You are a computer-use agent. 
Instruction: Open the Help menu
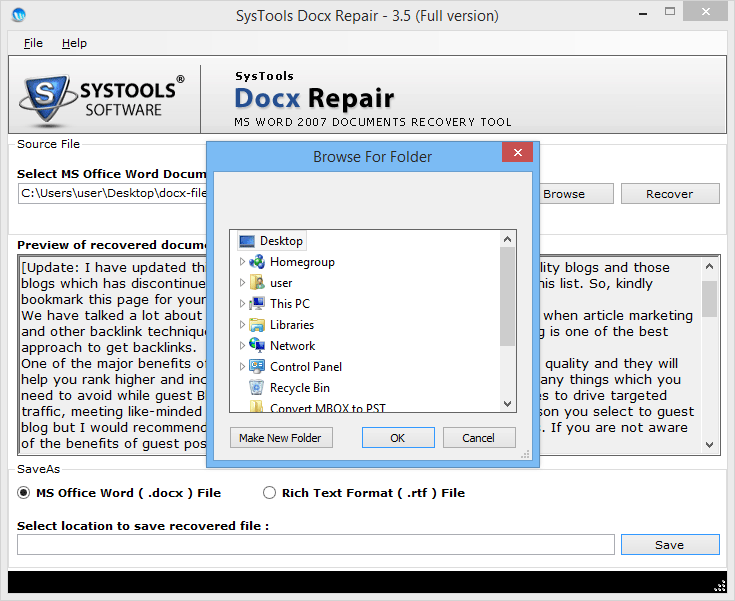(74, 43)
